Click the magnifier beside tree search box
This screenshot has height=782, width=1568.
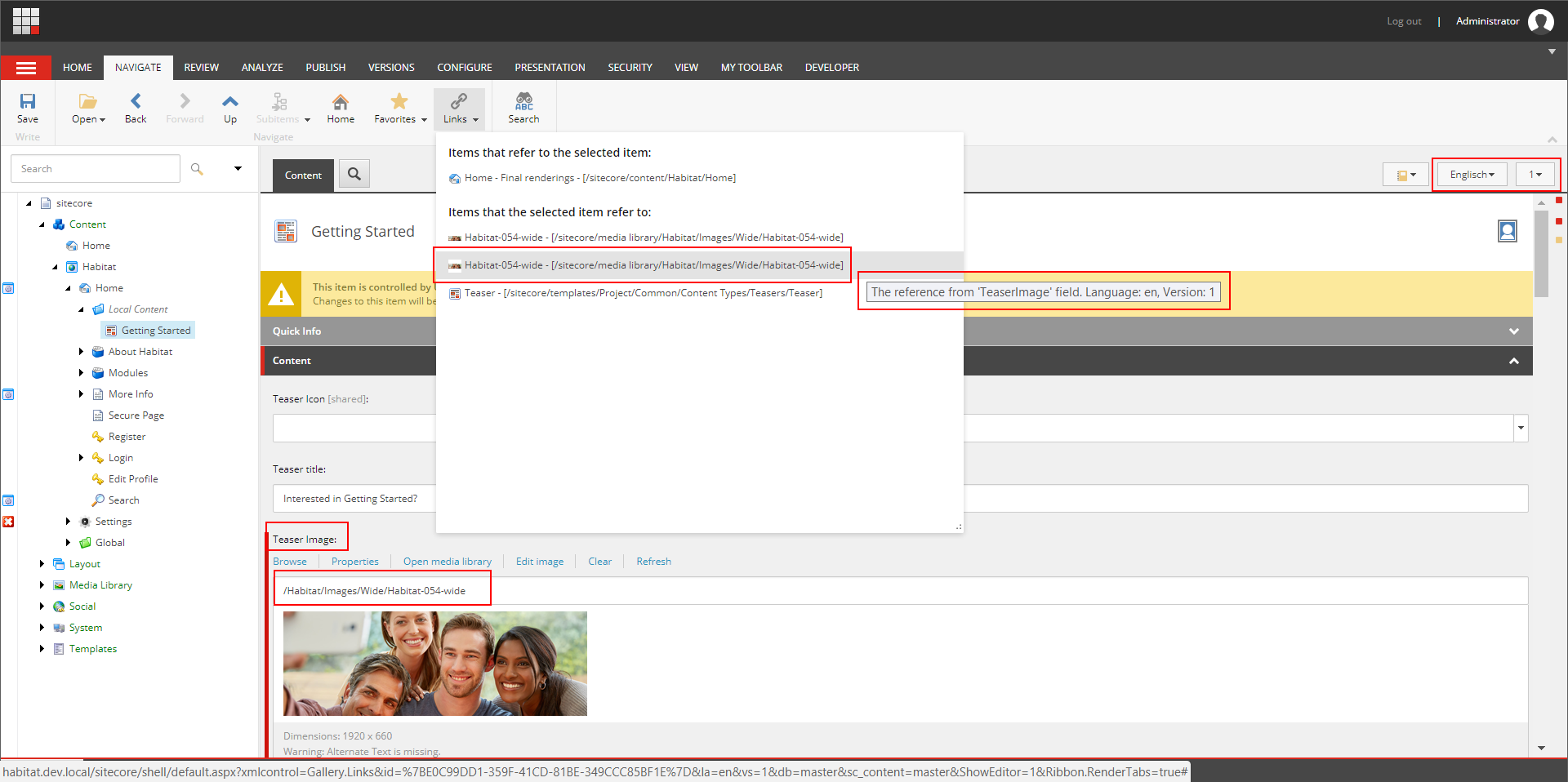pos(197,169)
